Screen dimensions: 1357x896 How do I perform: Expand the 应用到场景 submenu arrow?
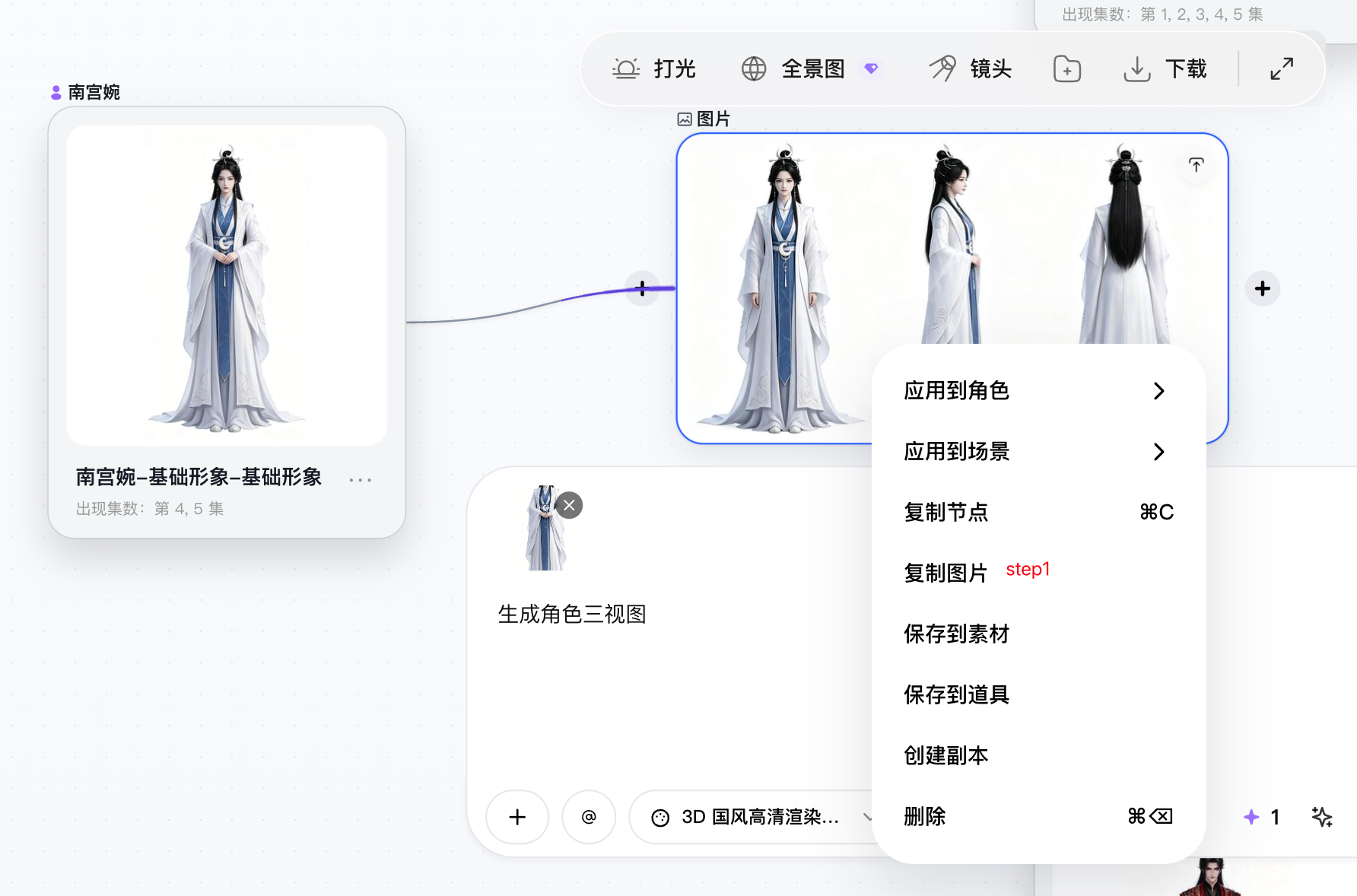1158,452
